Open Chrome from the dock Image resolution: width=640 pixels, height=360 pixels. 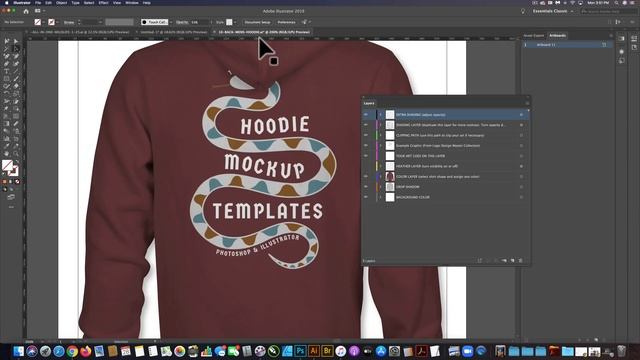pyautogui.click(x=72, y=351)
